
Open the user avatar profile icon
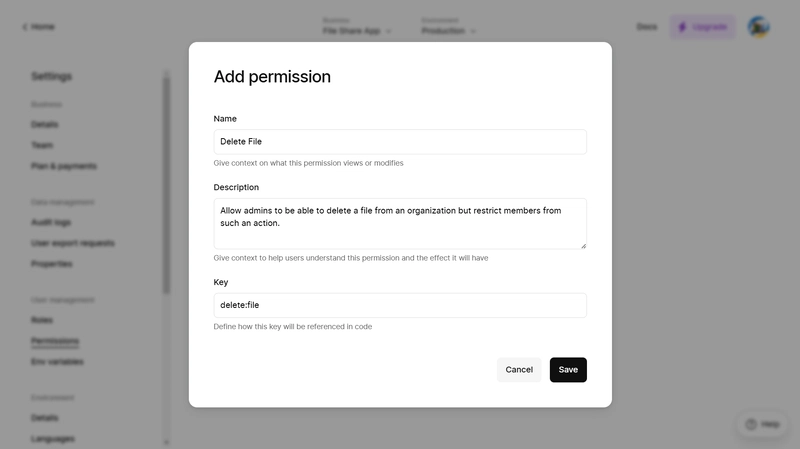pos(759,27)
